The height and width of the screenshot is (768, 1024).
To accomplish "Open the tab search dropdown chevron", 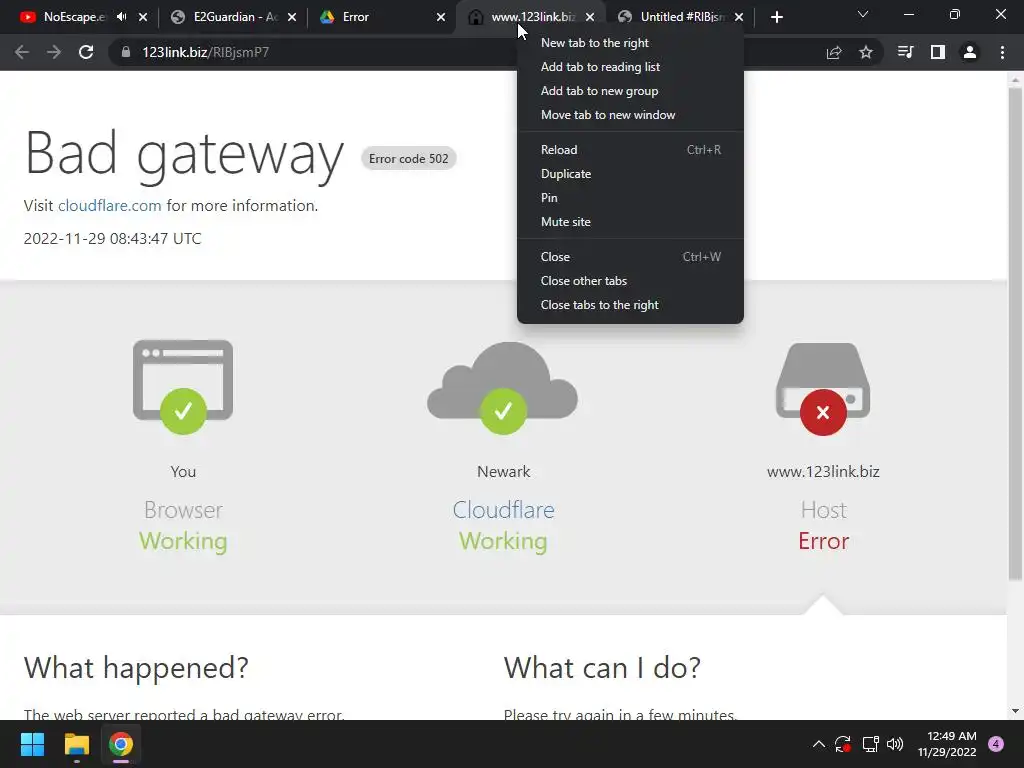I will 863,14.
